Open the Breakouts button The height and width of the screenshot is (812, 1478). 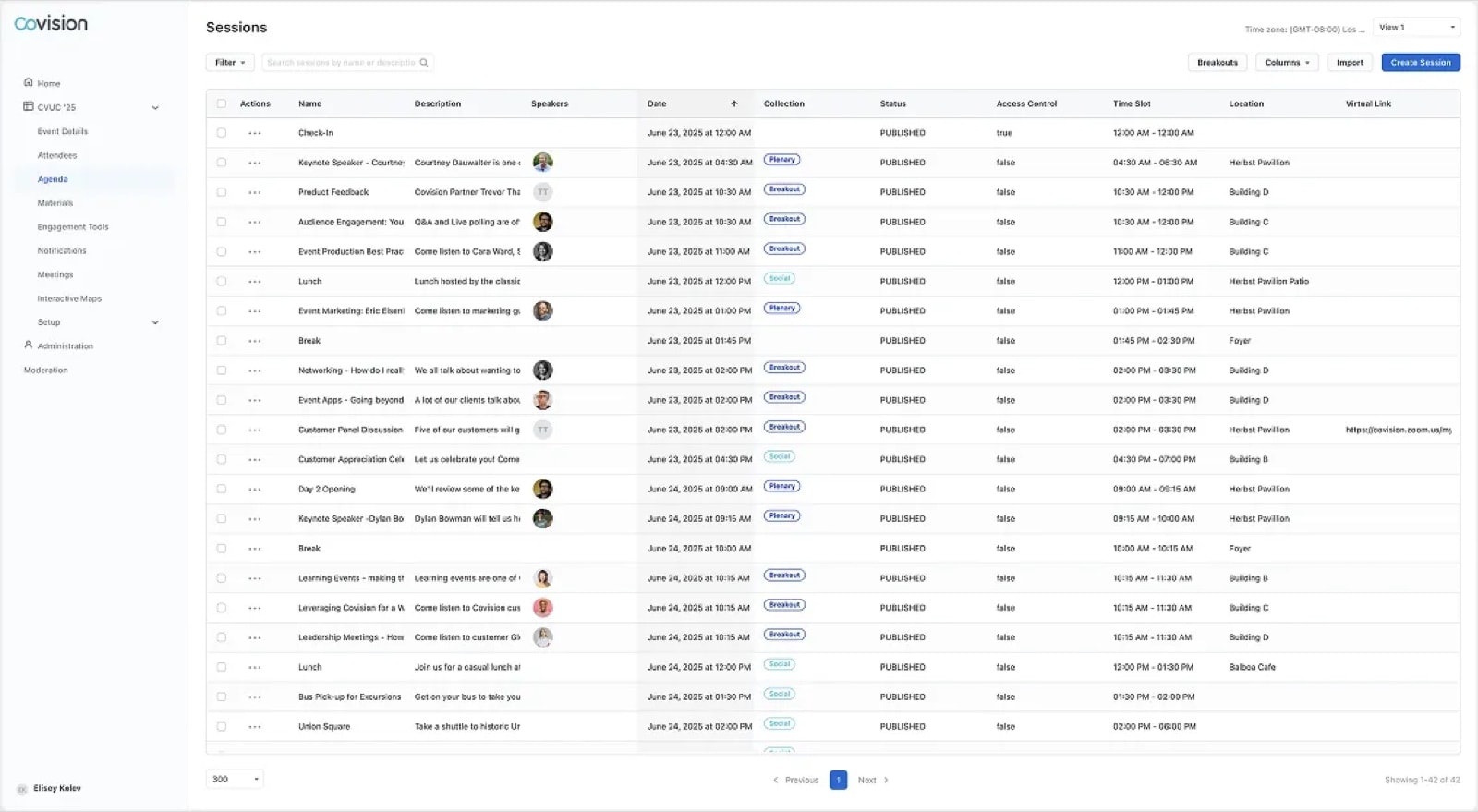1218,63
